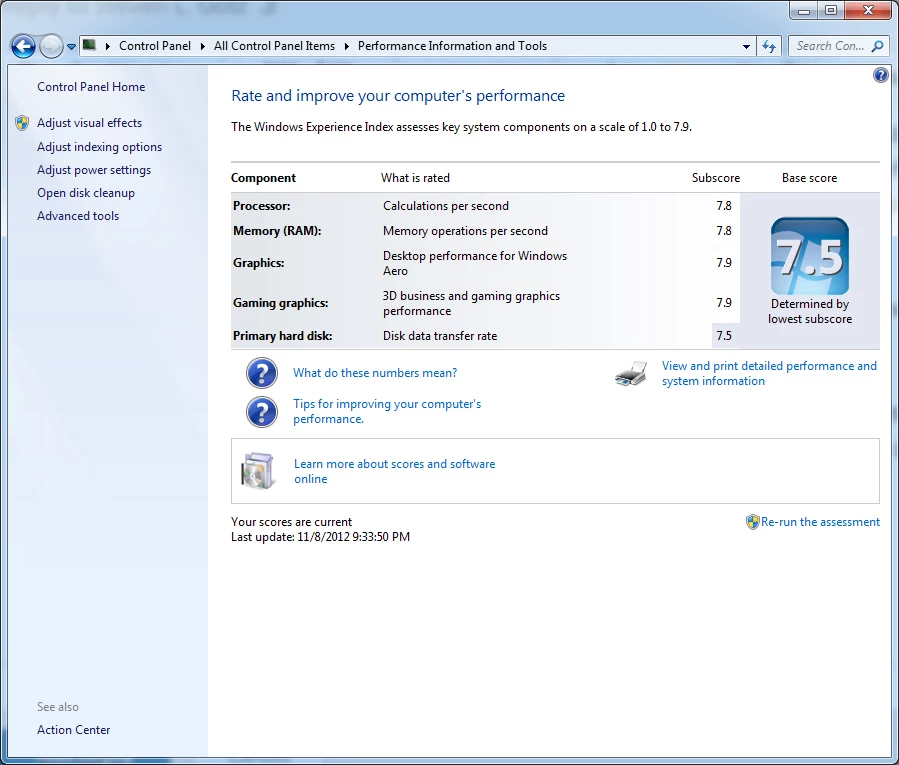Click the software box icon

257,471
